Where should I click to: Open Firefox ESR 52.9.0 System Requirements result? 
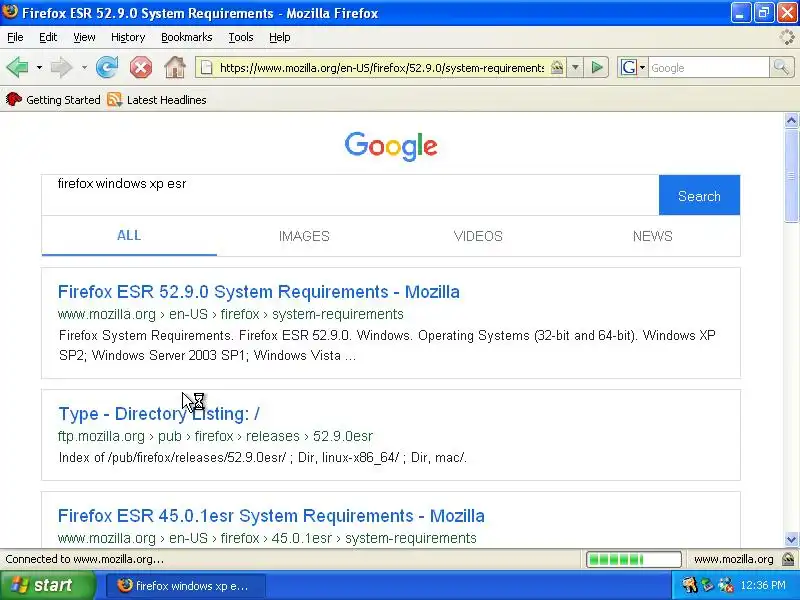259,292
